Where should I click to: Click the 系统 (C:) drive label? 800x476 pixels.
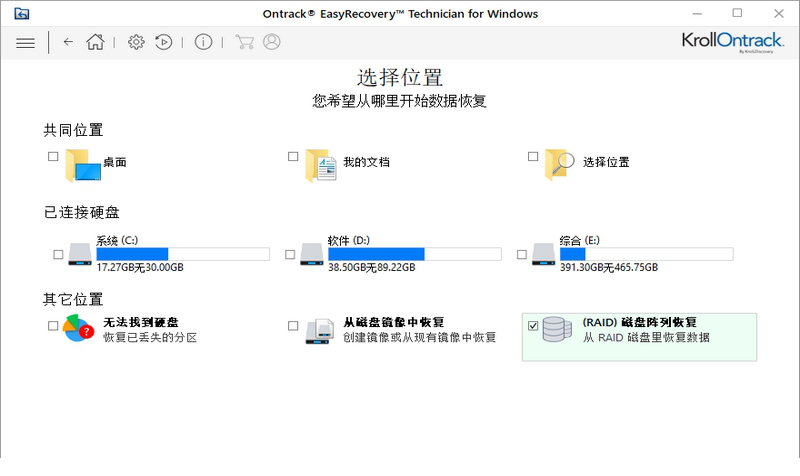[x=117, y=240]
